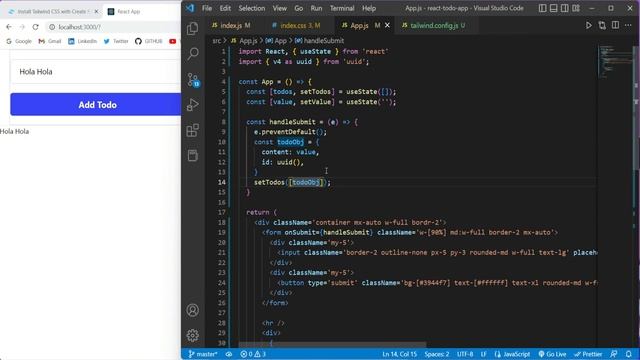The width and height of the screenshot is (640, 360).
Task: Click the eye icon beside the master branch
Action: [229, 354]
